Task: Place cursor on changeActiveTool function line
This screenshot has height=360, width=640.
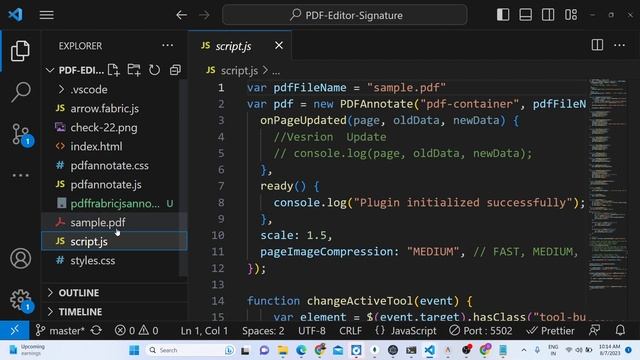Action: 359,301
